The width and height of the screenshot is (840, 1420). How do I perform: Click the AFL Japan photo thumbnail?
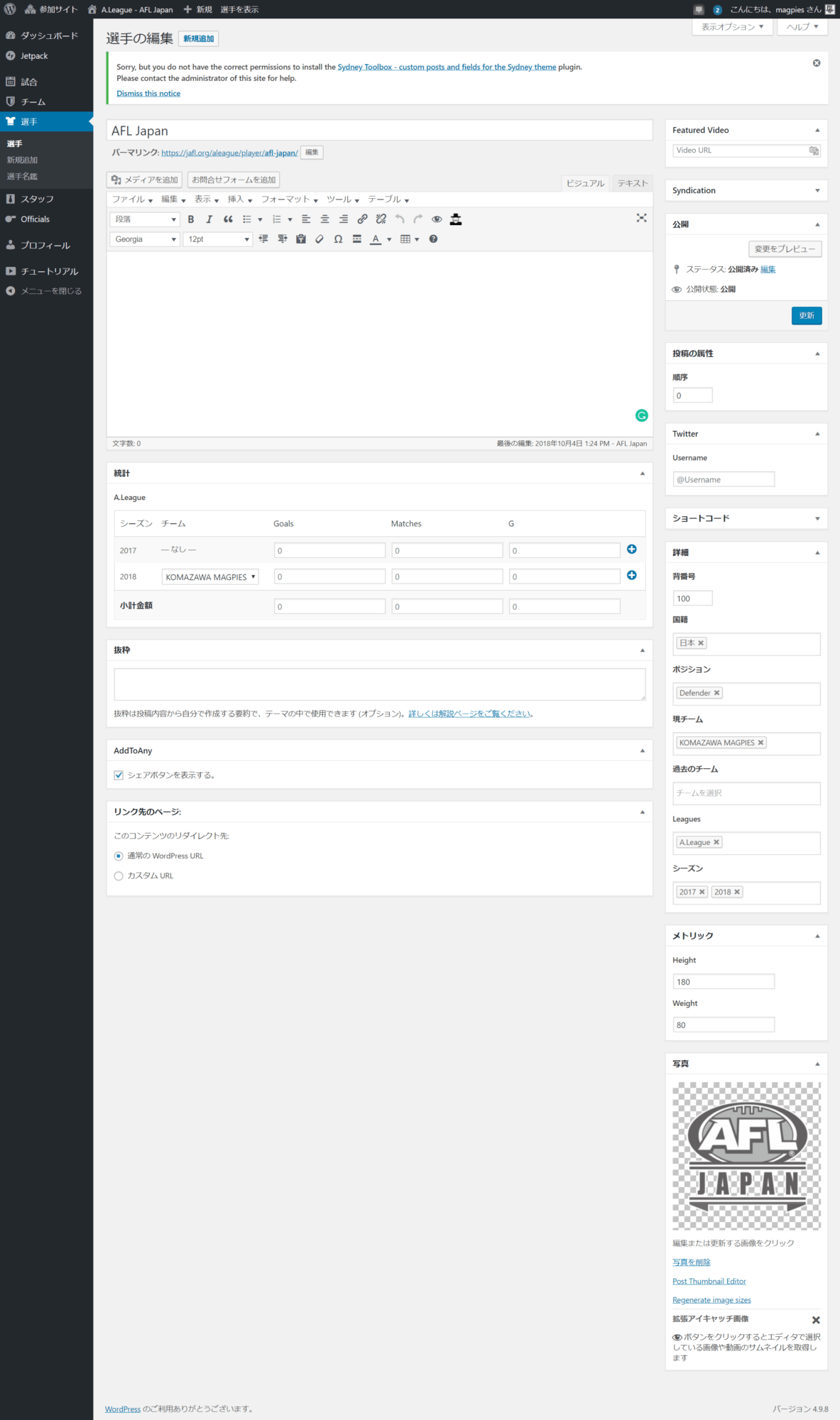pos(746,1156)
